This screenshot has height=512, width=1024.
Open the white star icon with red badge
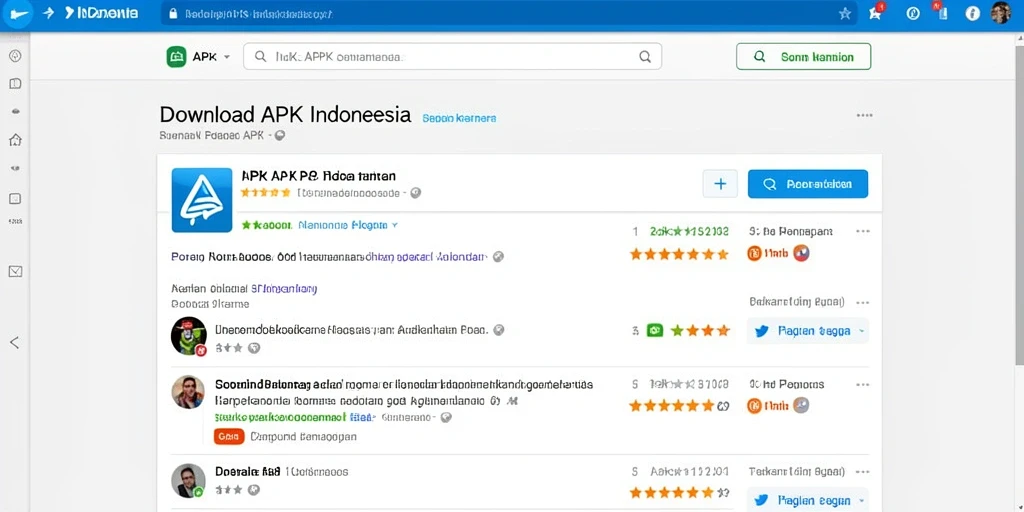tap(876, 12)
